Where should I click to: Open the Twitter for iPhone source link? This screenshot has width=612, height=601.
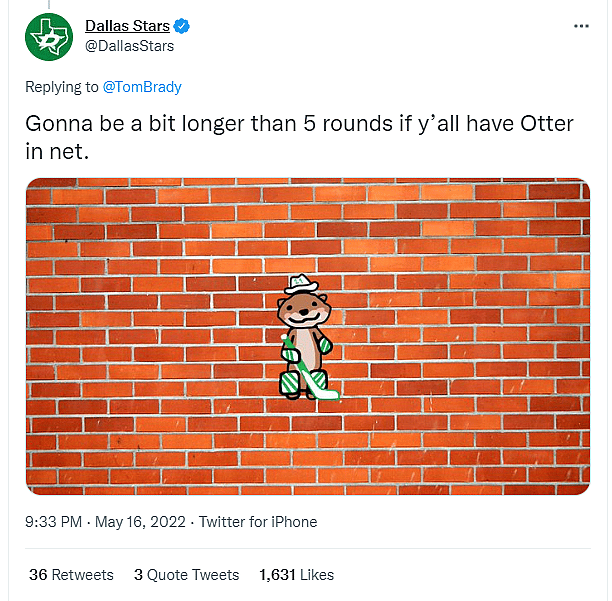pos(258,522)
